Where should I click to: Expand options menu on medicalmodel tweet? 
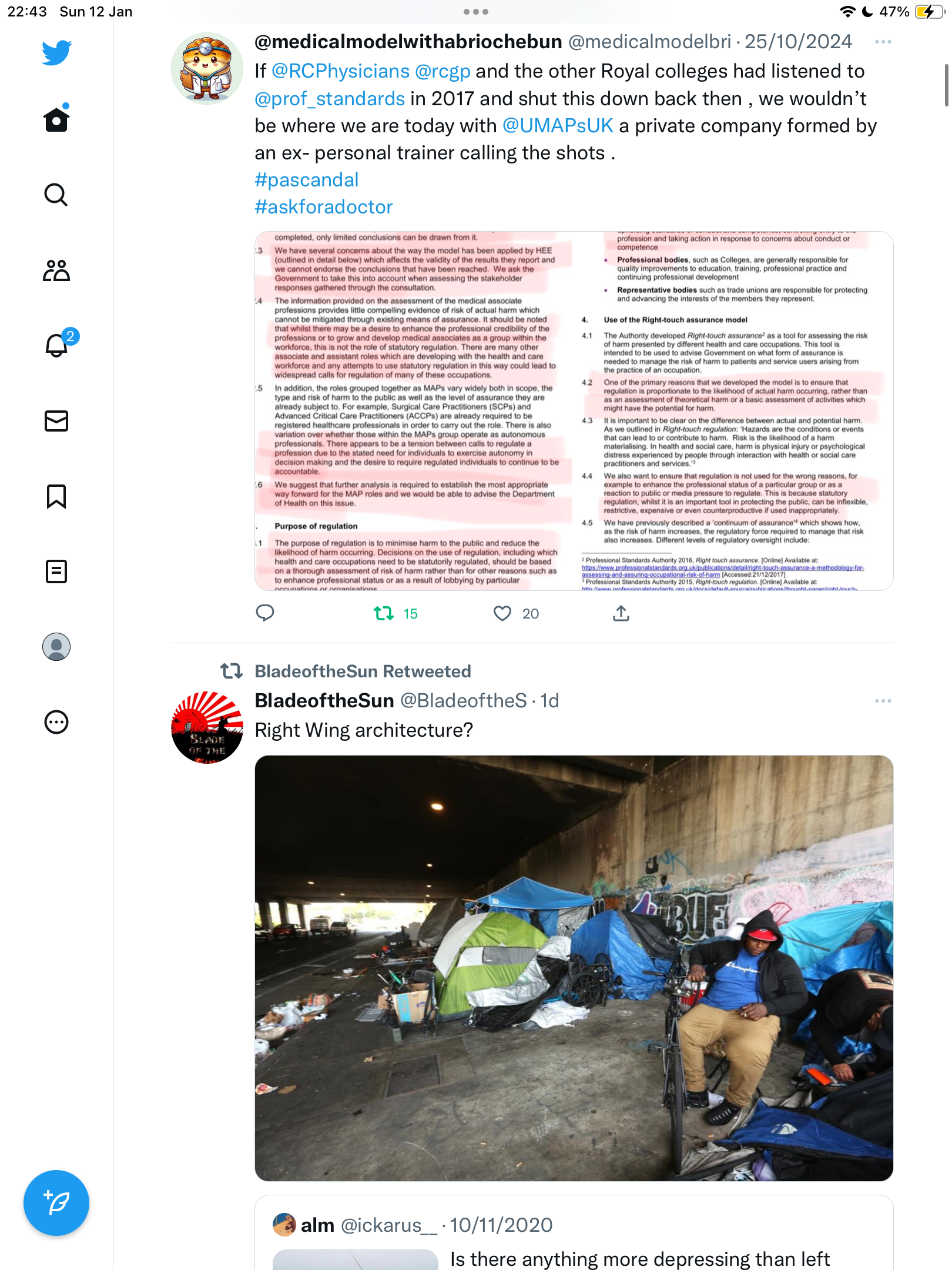pos(883,42)
